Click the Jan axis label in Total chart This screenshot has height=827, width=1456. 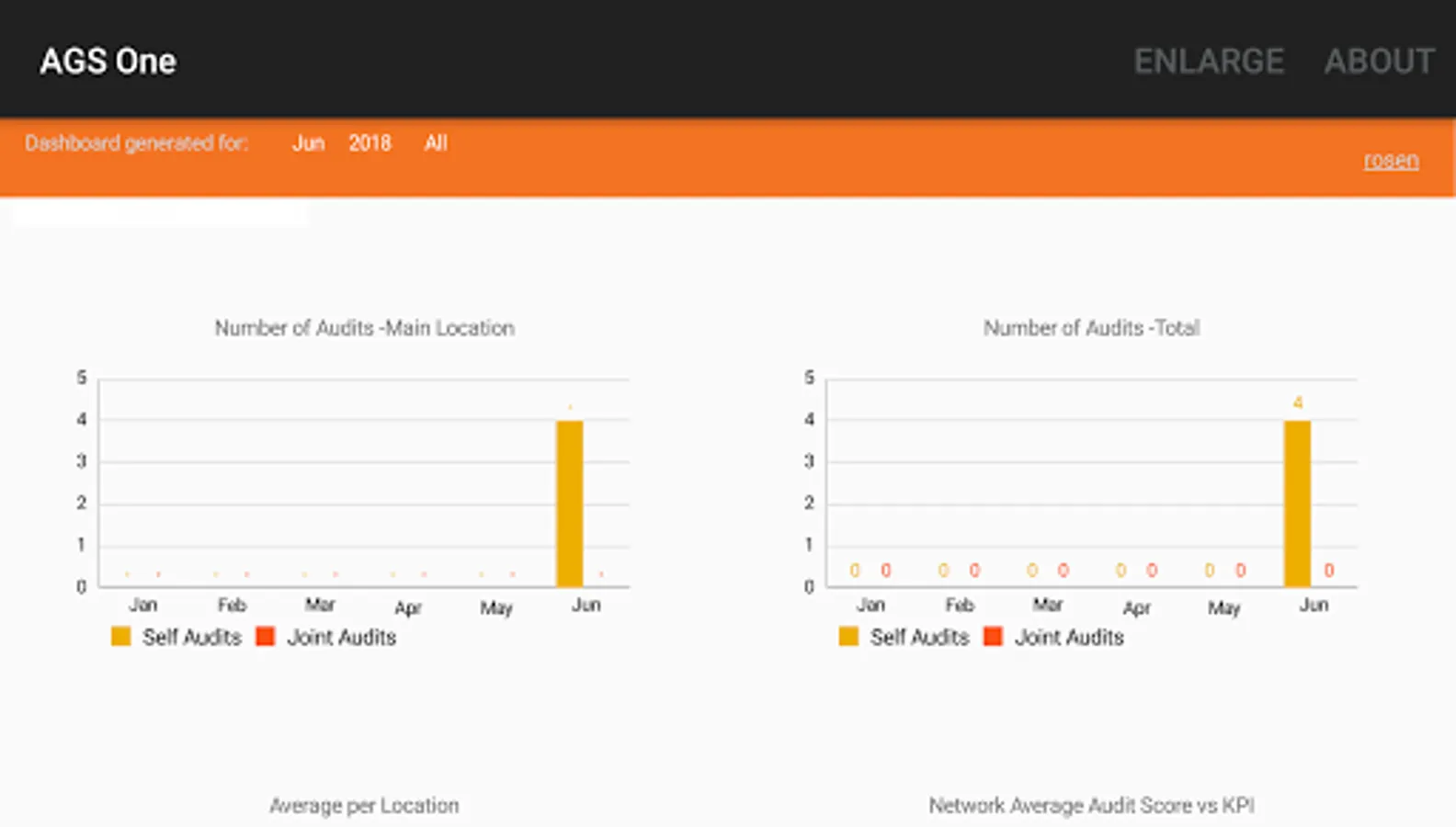point(871,605)
